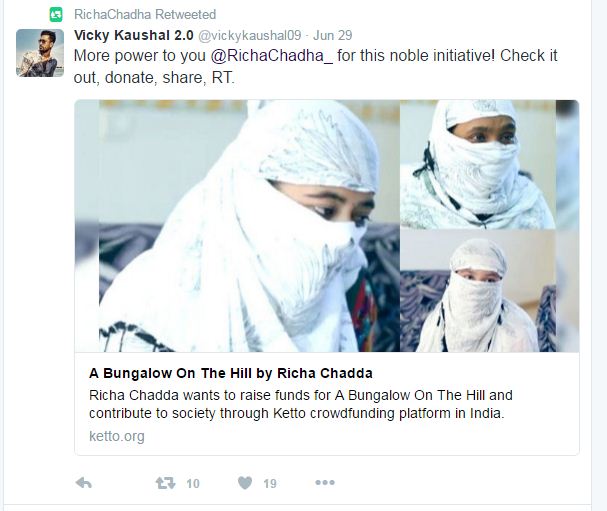Viewport: 607px width, 511px height.
Task: Click the card description about Ketto crowdfunding
Action: pos(301,404)
